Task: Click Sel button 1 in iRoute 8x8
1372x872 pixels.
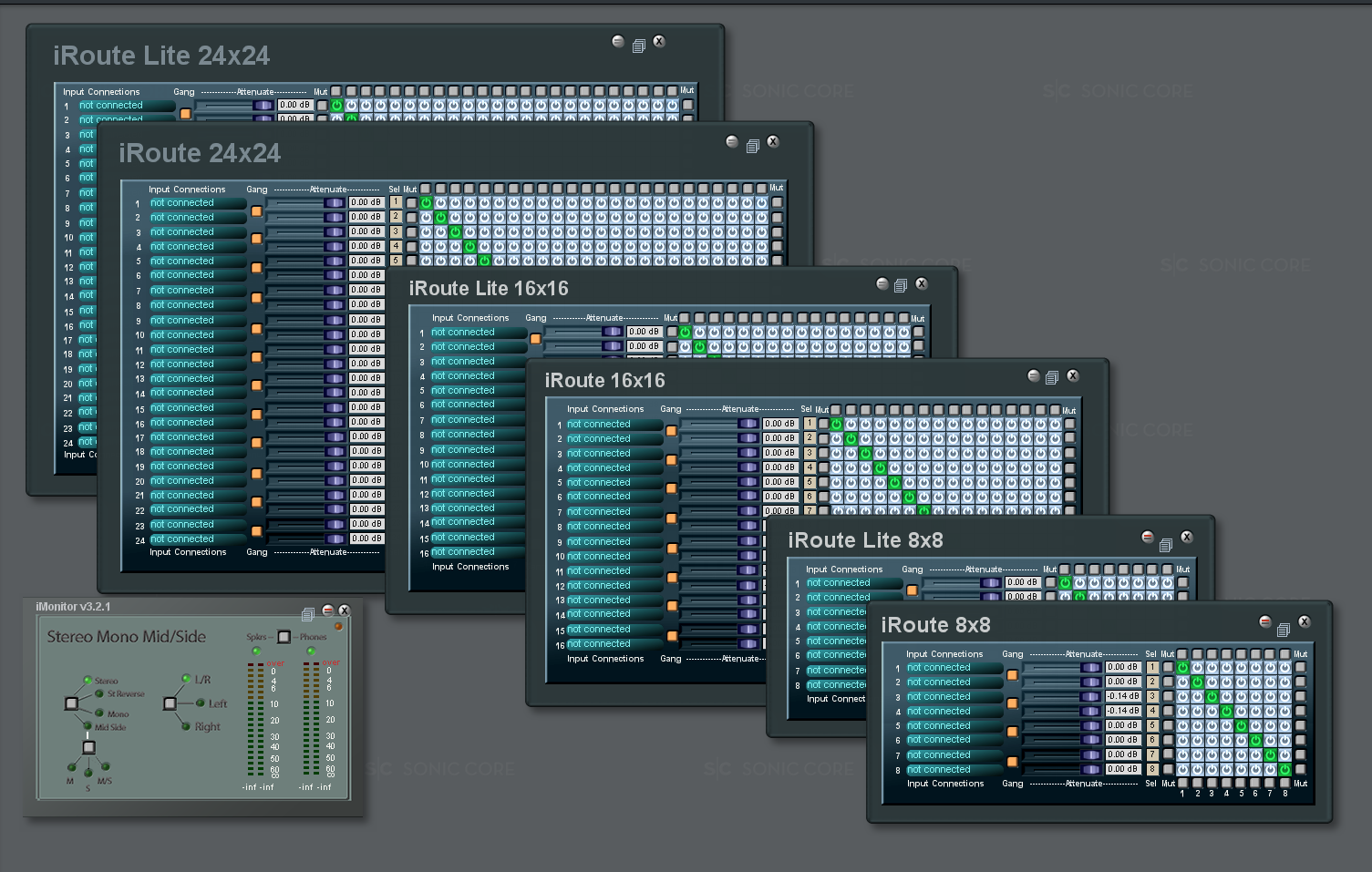Action: (1152, 667)
